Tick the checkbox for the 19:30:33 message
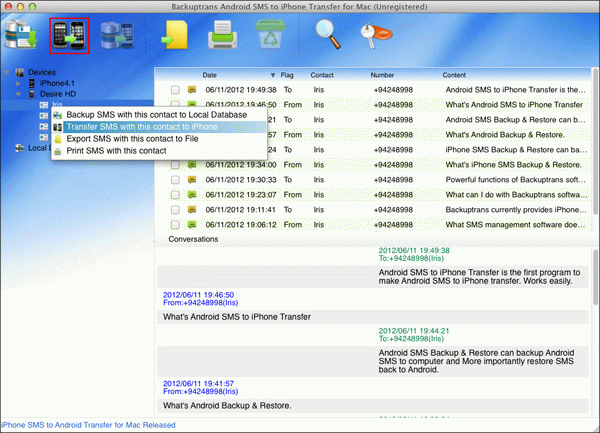600x433 pixels. (175, 180)
